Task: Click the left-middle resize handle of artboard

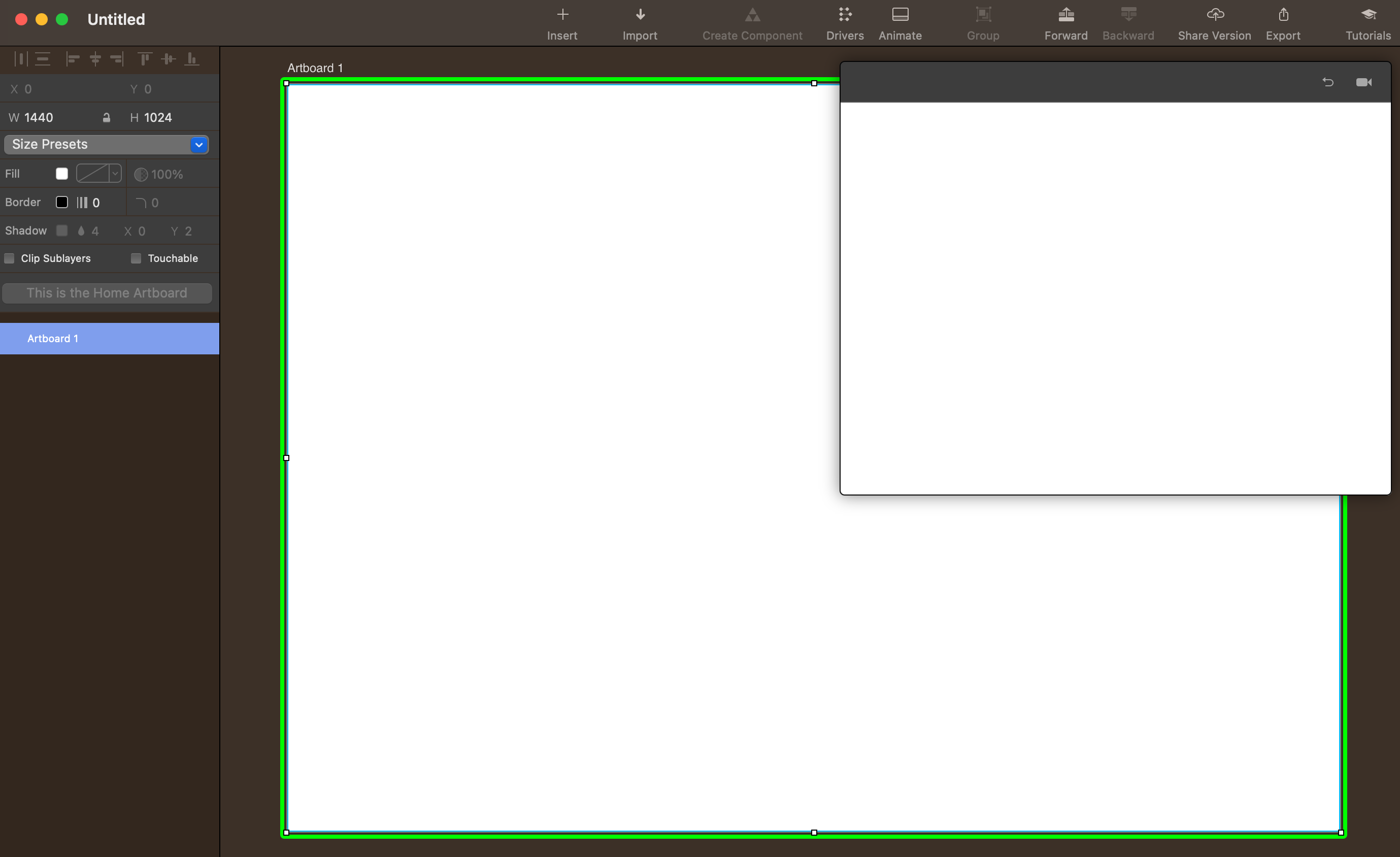Action: click(286, 458)
